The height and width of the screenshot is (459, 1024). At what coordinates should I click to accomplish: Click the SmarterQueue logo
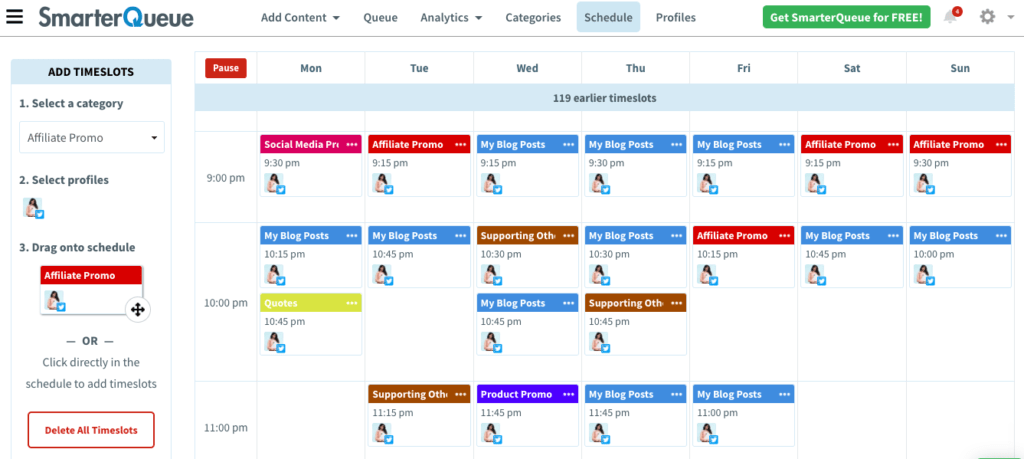pyautogui.click(x=116, y=17)
